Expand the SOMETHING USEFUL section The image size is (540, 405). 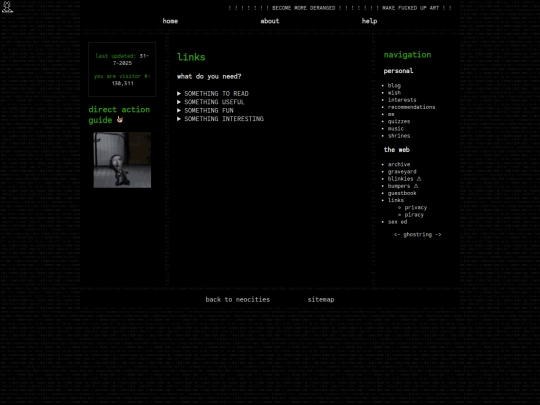[211, 102]
